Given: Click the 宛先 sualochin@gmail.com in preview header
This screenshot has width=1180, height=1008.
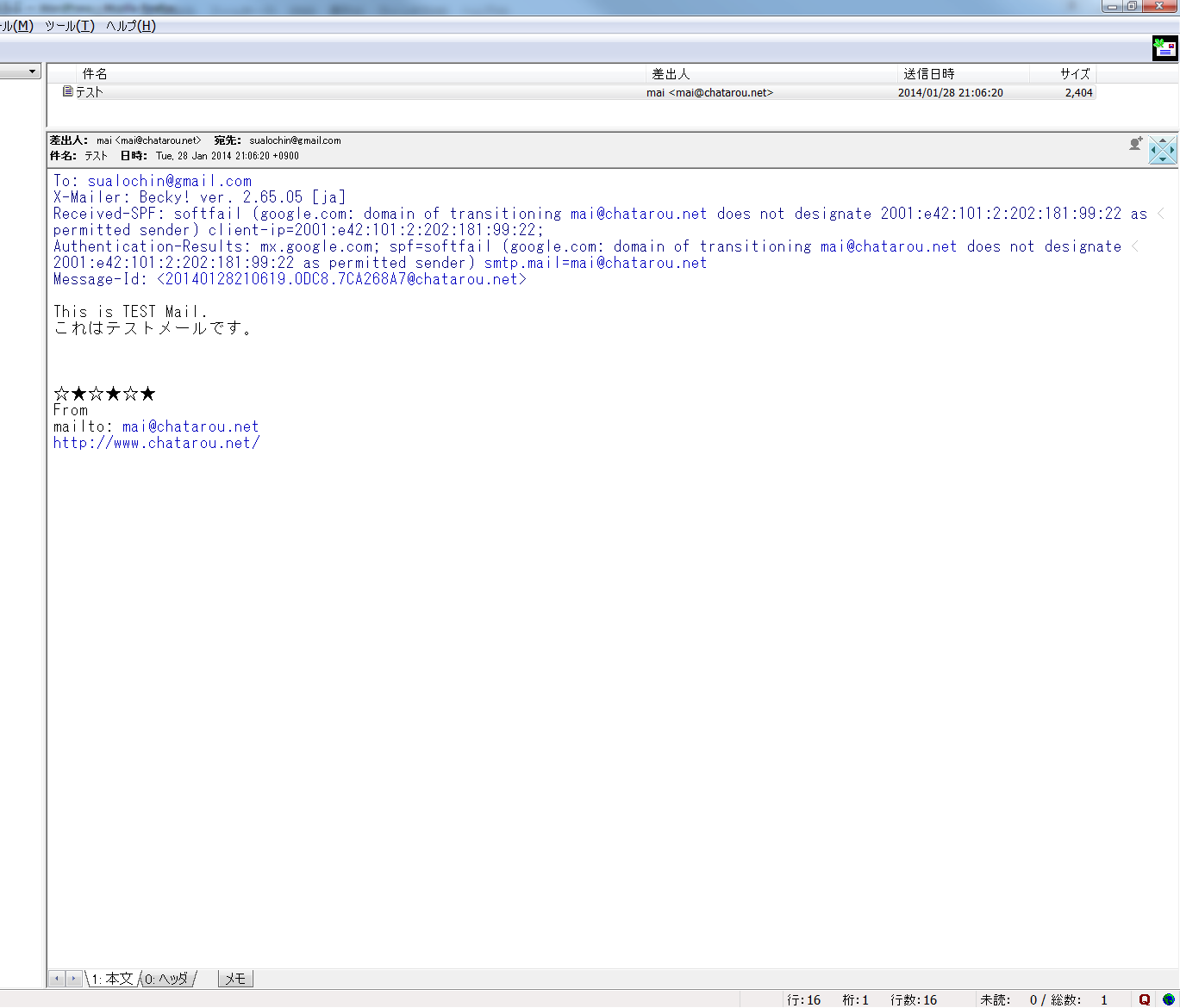Looking at the screenshot, I should pyautogui.click(x=295, y=140).
